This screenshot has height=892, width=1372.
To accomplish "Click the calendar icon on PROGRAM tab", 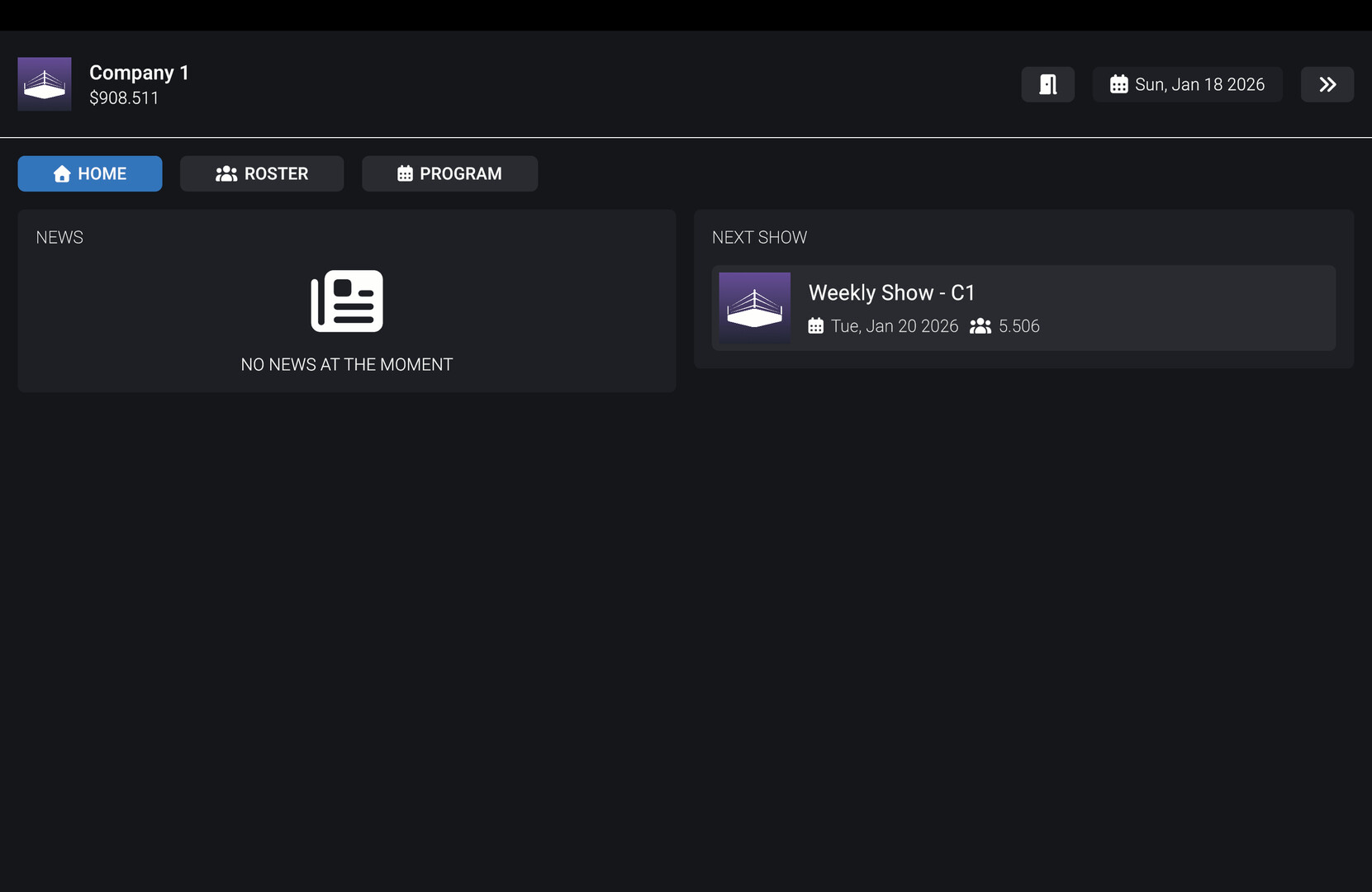I will point(405,173).
